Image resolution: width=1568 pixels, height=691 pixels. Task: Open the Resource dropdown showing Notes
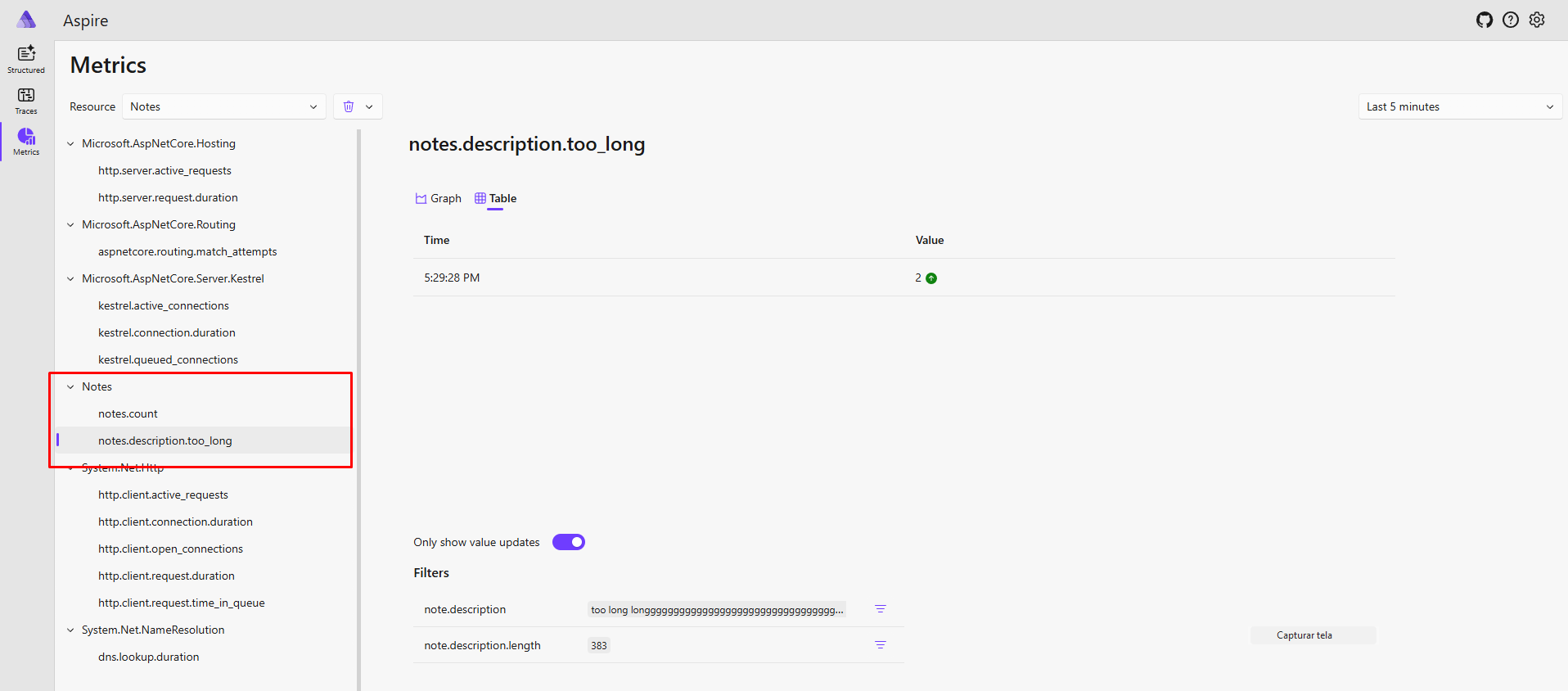pyautogui.click(x=223, y=106)
